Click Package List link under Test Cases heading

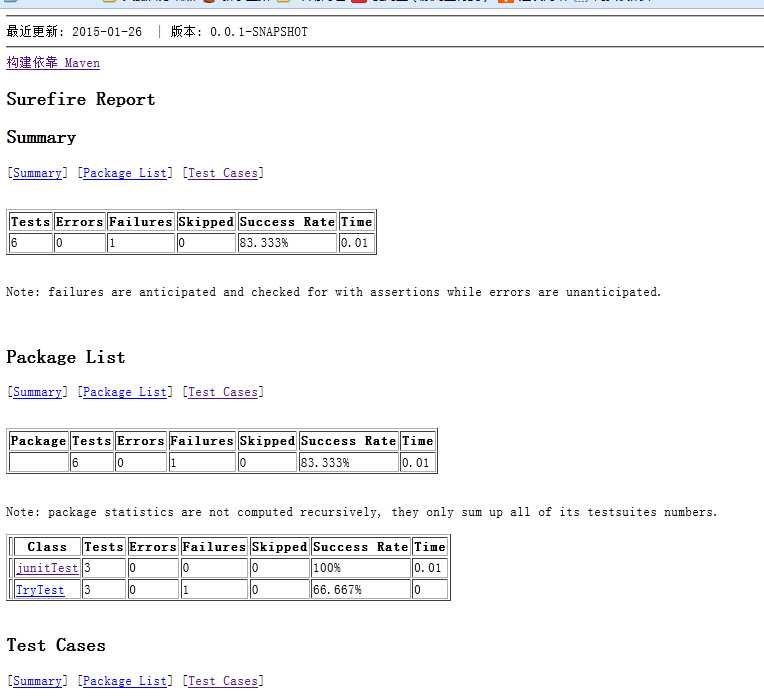tap(125, 681)
